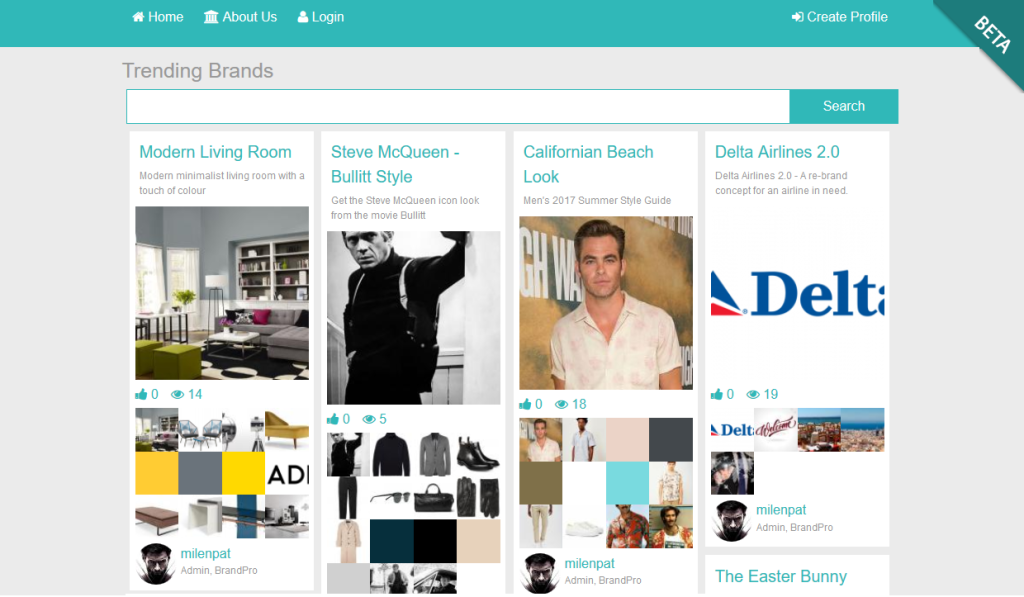Select the black chelsea boots thumbnail
This screenshot has height=597, width=1024.
point(479,455)
